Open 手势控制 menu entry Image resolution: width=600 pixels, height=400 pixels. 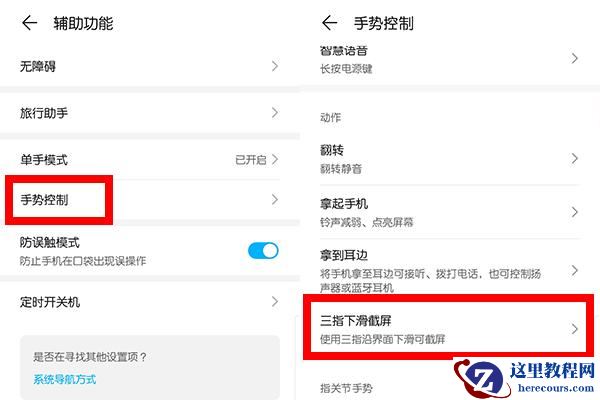pos(149,199)
